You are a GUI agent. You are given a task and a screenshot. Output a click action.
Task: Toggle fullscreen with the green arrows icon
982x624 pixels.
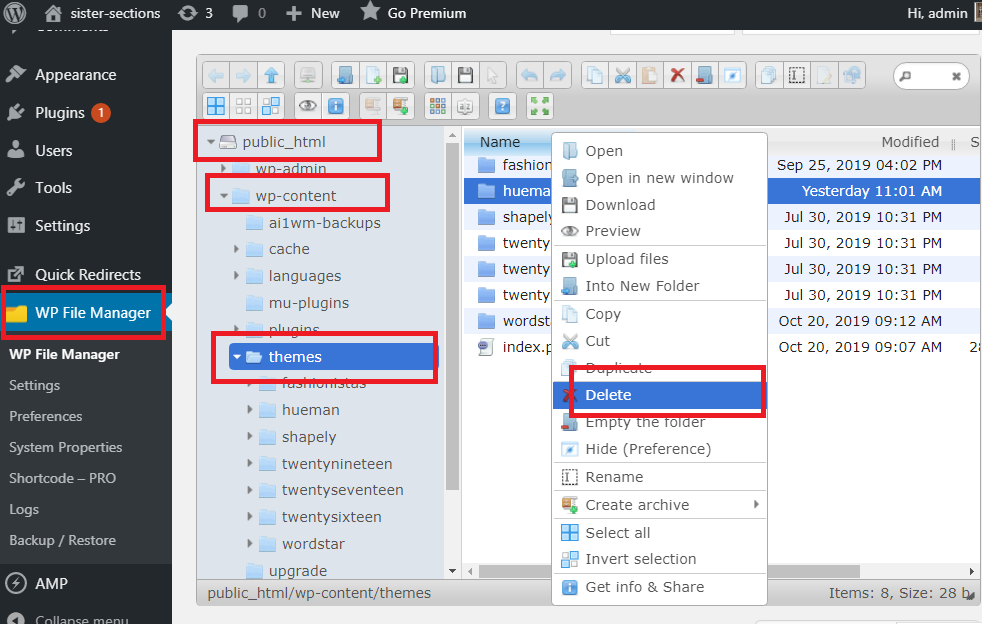(x=539, y=106)
